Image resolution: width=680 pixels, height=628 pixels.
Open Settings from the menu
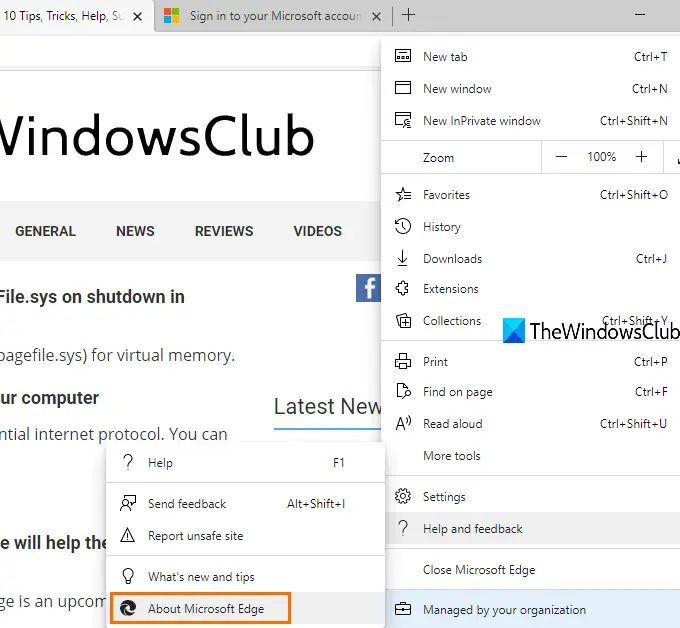tap(533, 496)
